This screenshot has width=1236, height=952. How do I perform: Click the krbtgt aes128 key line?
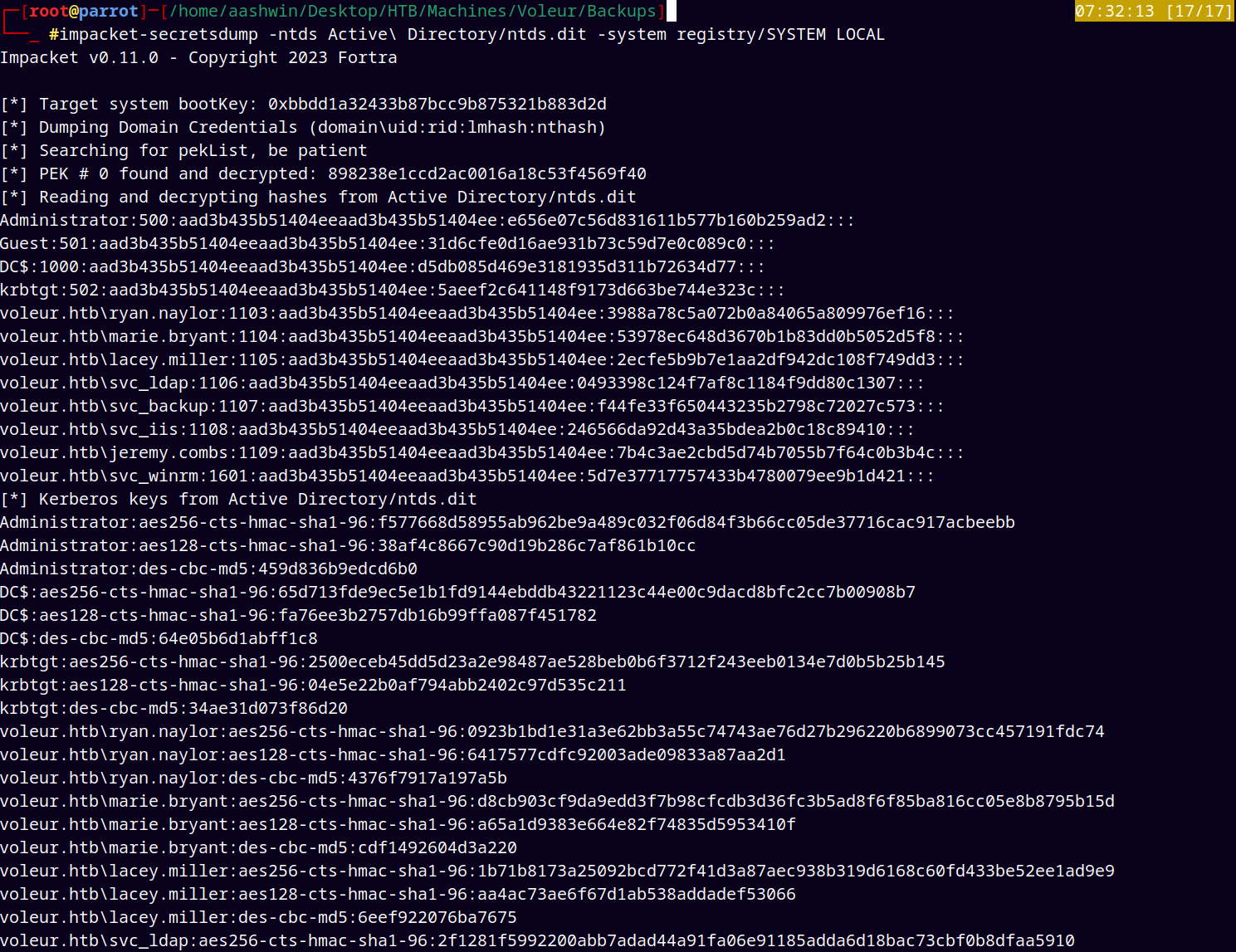313,685
